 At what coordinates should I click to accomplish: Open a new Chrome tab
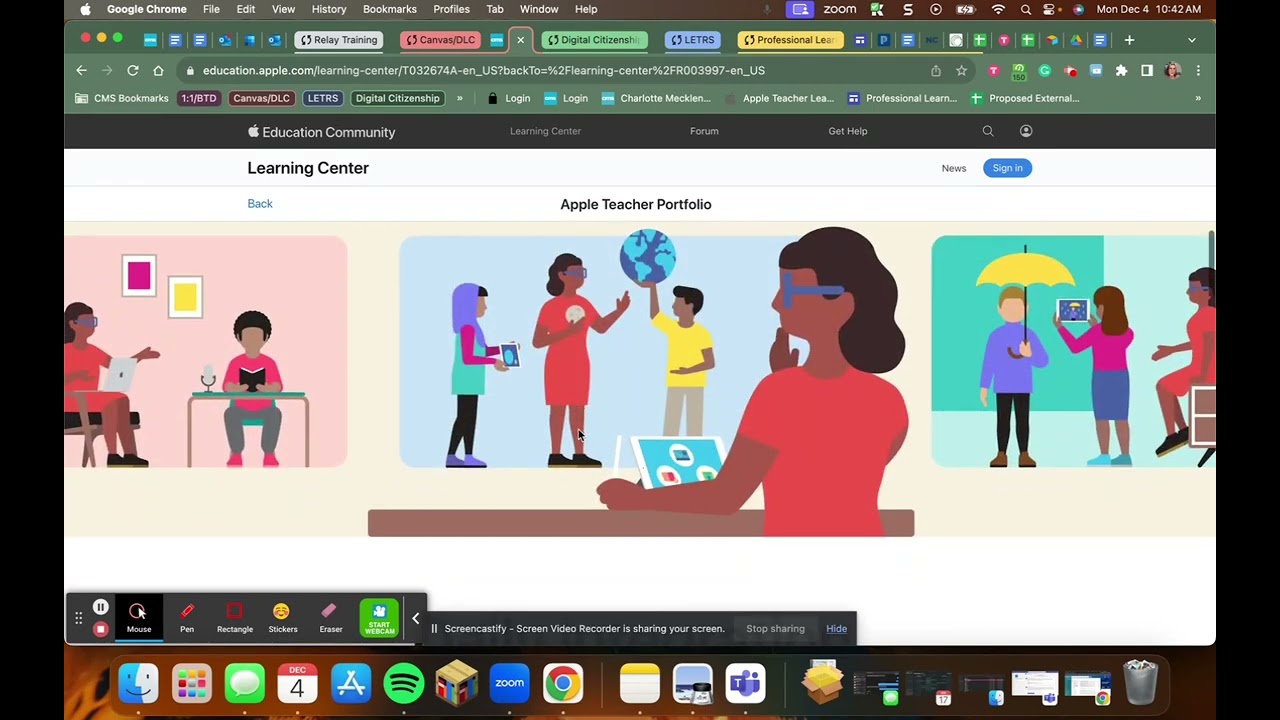tap(1129, 40)
